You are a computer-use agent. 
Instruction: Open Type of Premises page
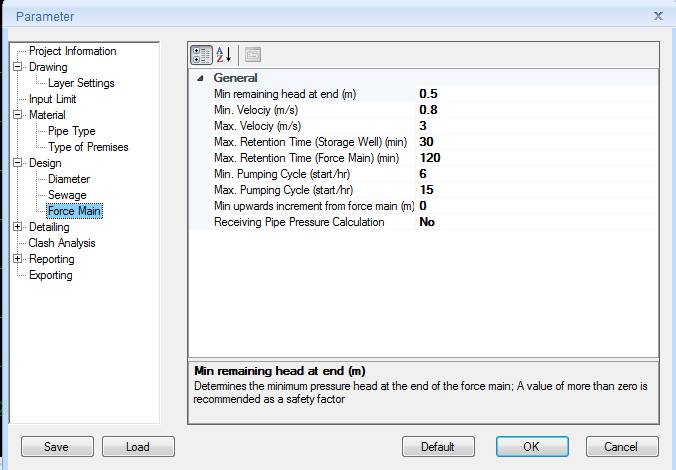click(x=88, y=147)
